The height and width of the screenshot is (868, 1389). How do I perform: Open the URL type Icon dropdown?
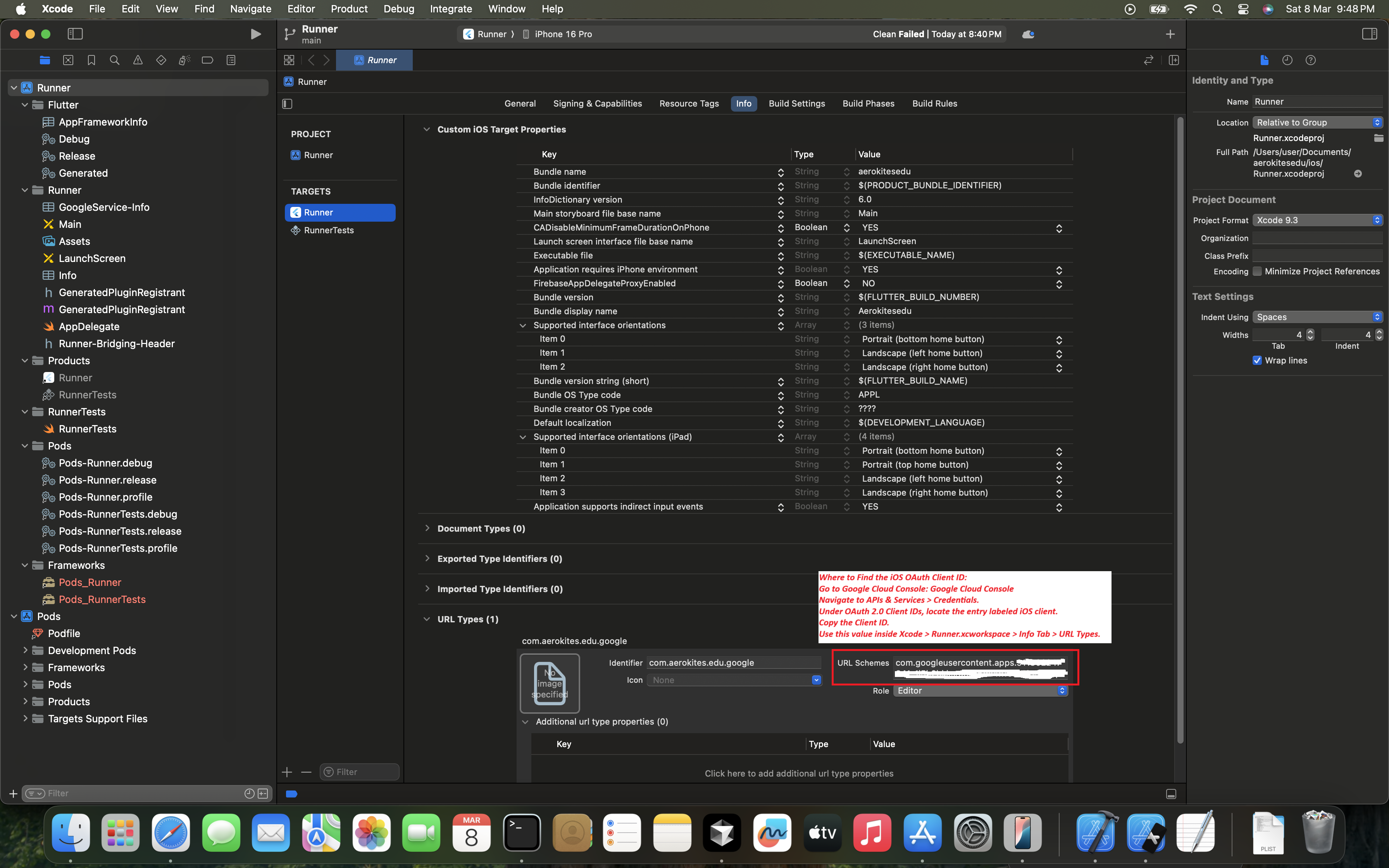coord(734,680)
